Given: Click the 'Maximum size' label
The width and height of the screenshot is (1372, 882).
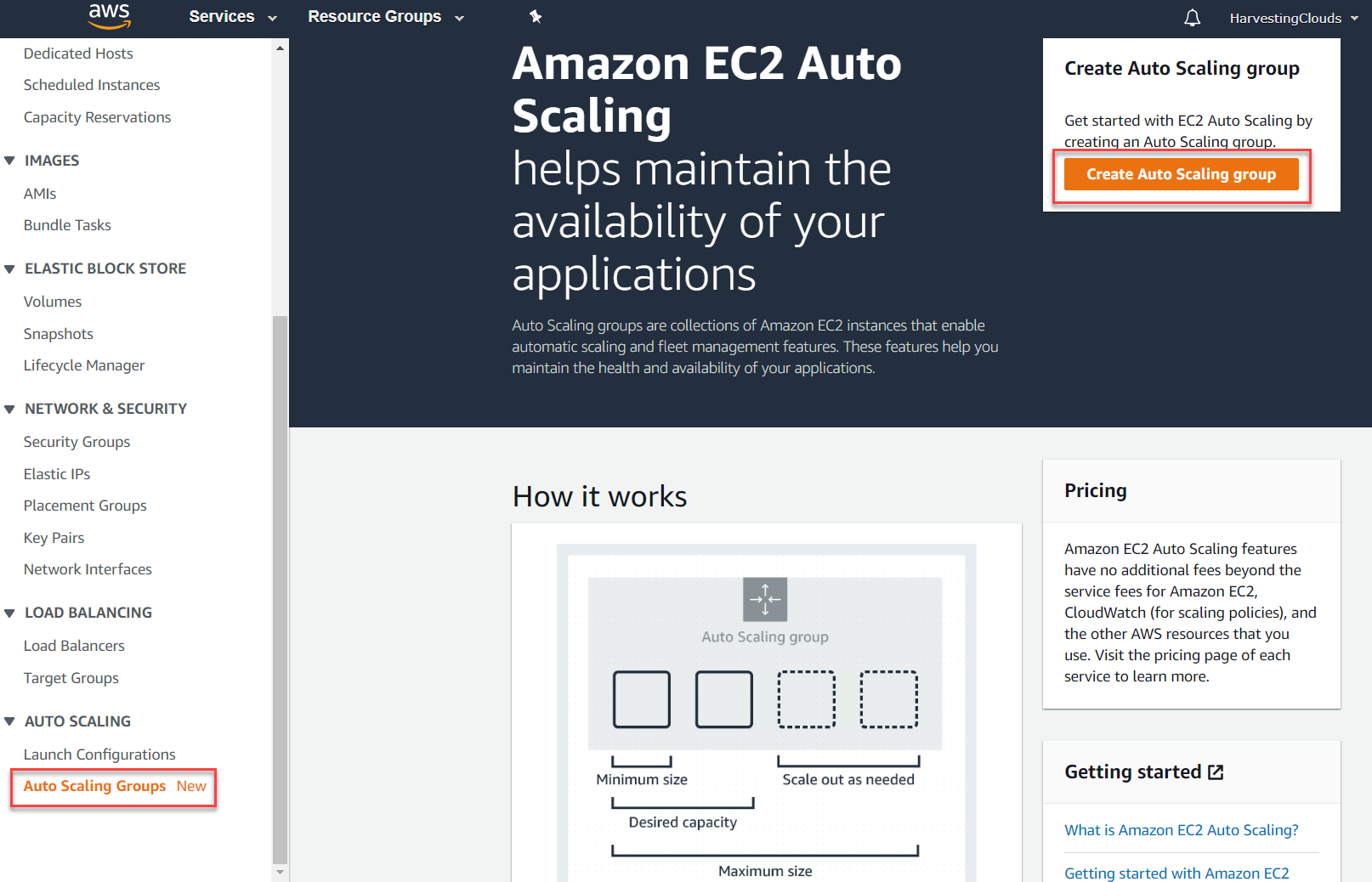Looking at the screenshot, I should tap(765, 871).
